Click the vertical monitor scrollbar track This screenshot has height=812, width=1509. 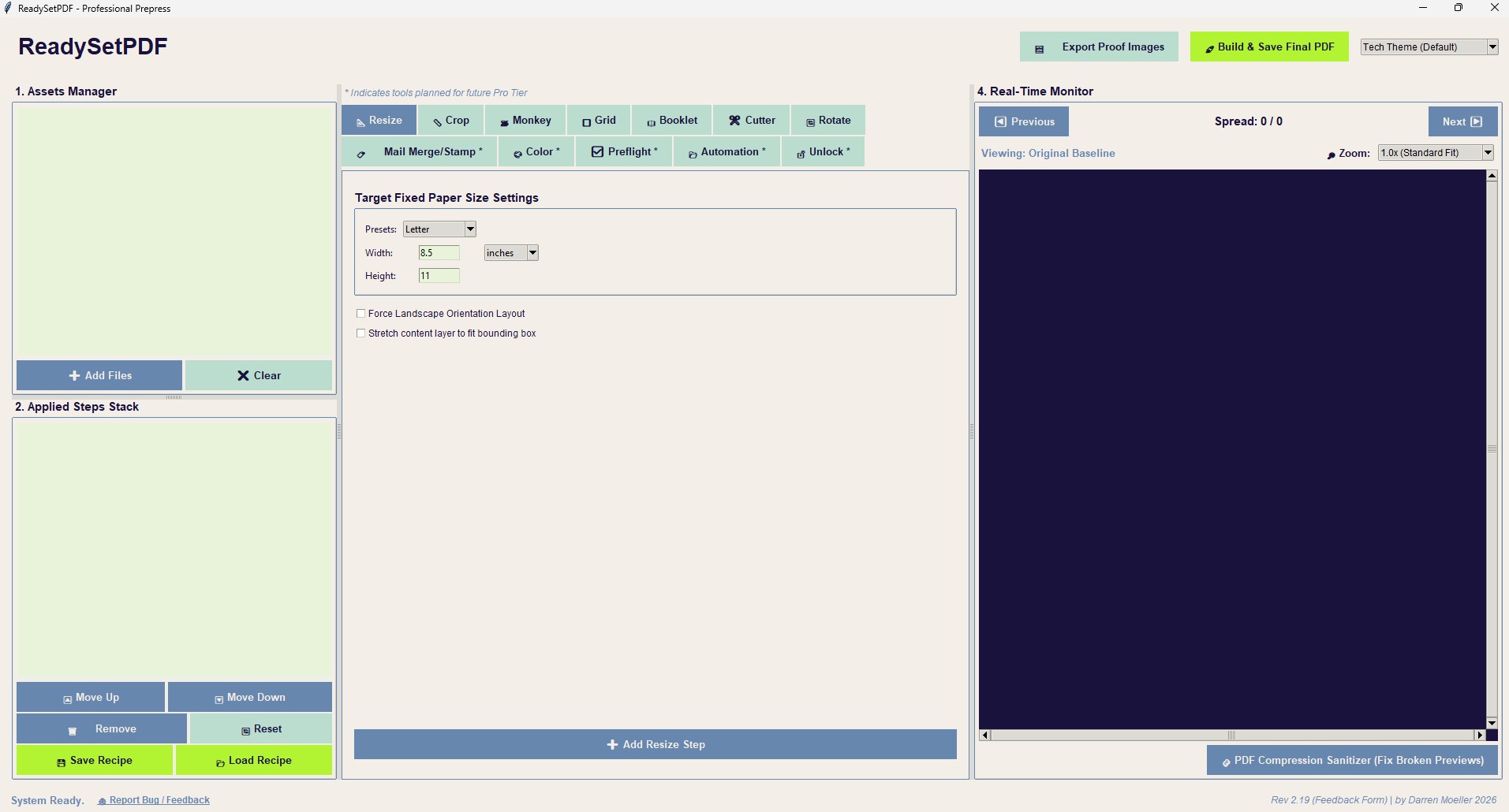(1492, 449)
